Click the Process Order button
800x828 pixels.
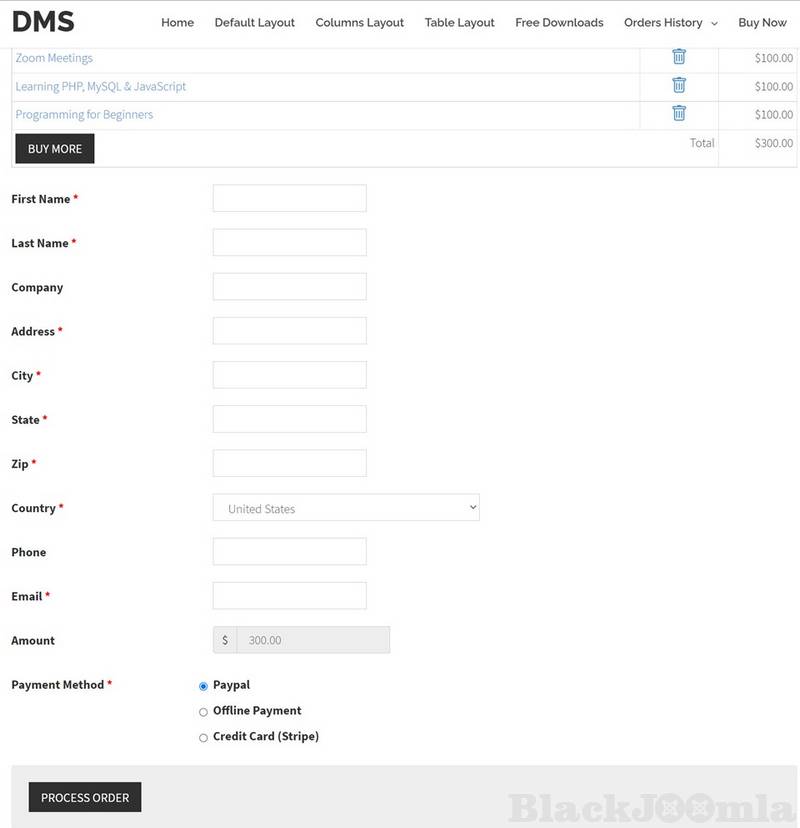pyautogui.click(x=85, y=797)
